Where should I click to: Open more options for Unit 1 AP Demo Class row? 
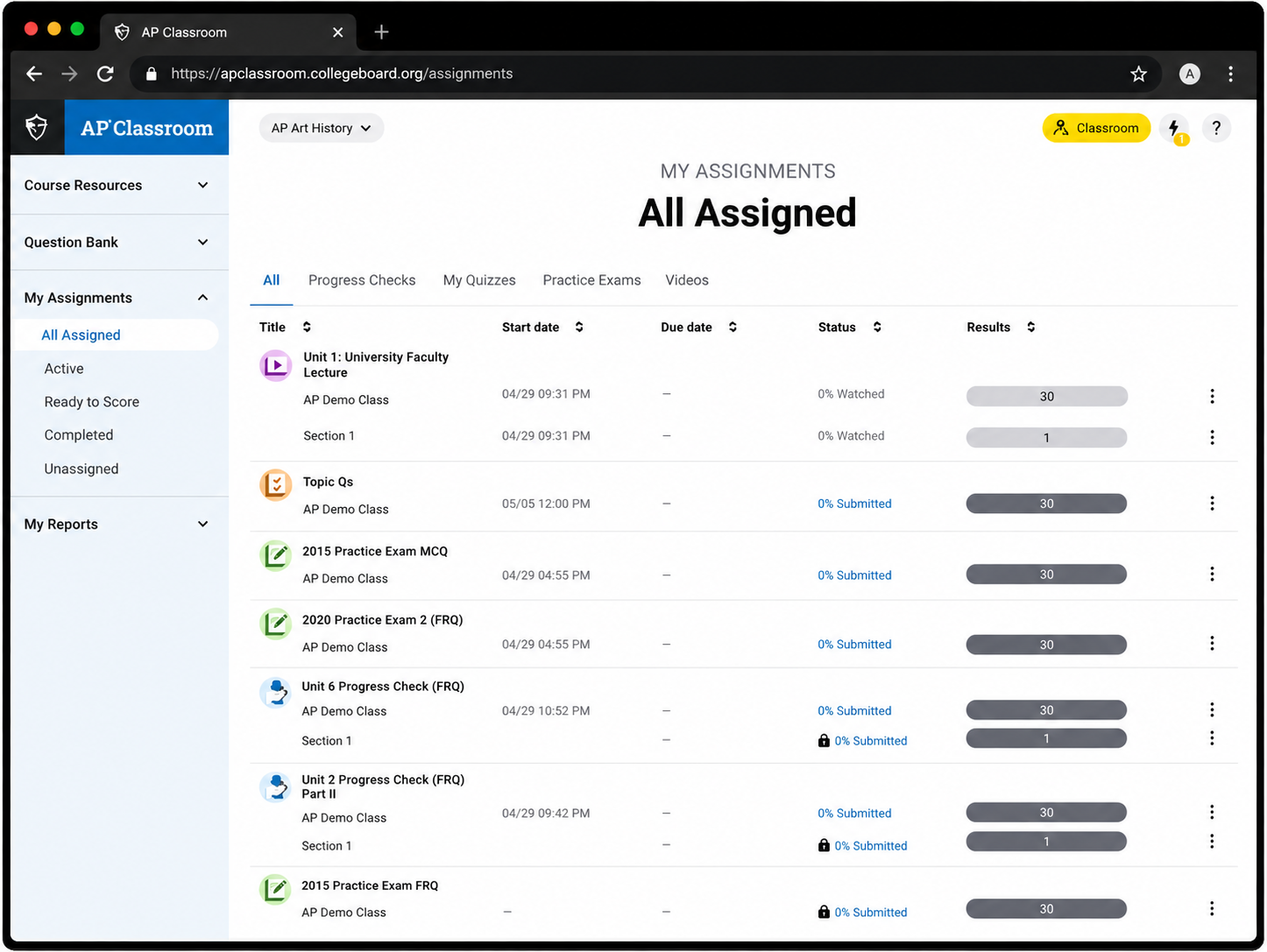point(1212,396)
